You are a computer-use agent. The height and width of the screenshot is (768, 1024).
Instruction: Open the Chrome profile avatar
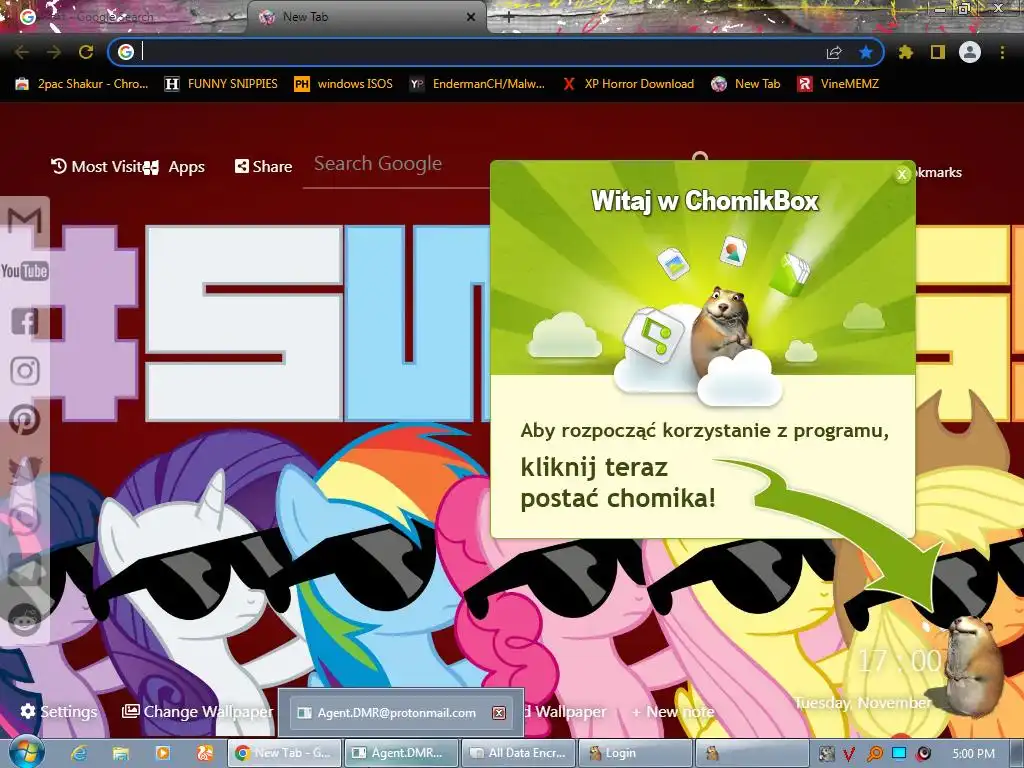(970, 52)
